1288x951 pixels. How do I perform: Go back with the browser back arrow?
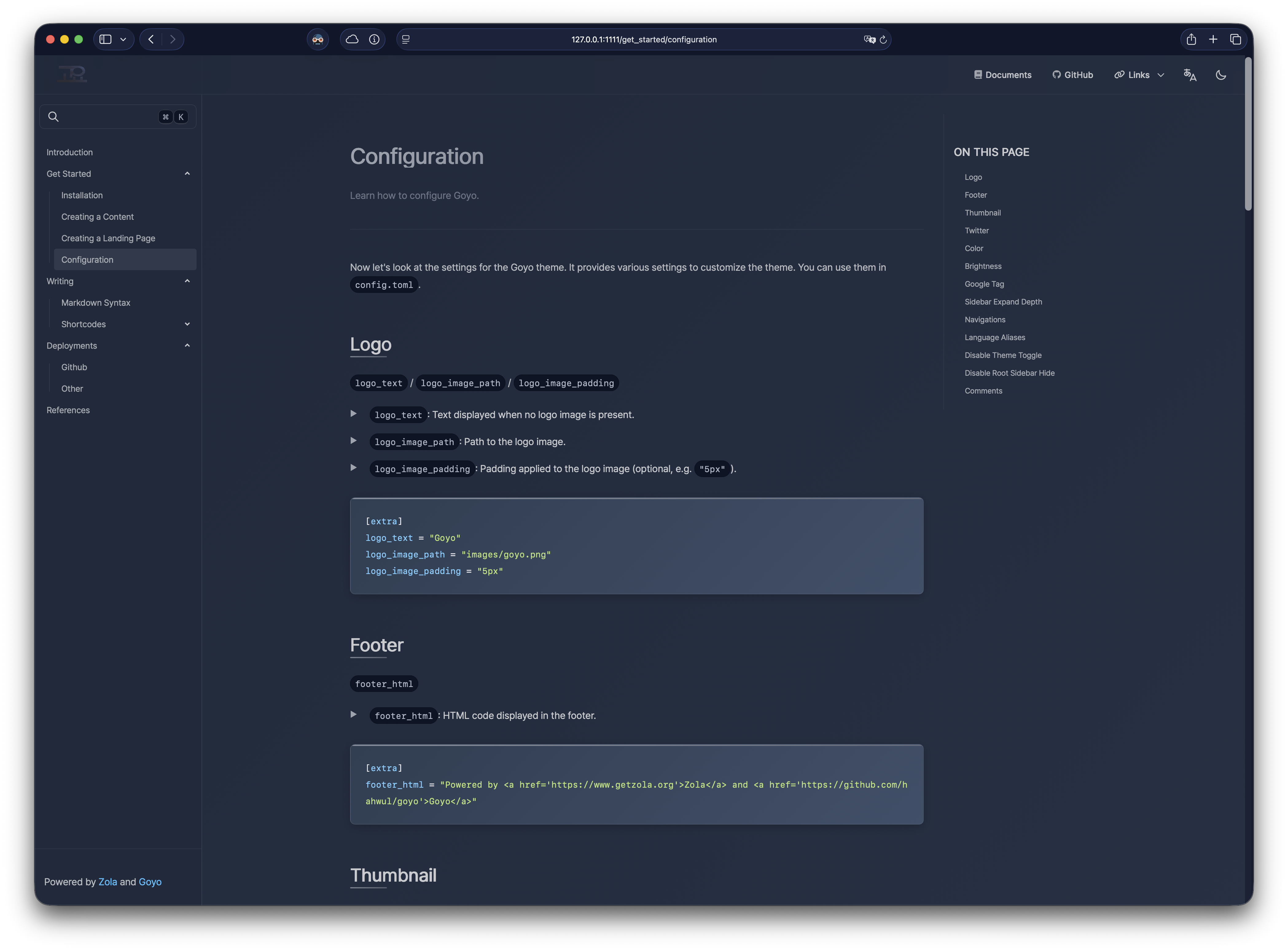[151, 39]
